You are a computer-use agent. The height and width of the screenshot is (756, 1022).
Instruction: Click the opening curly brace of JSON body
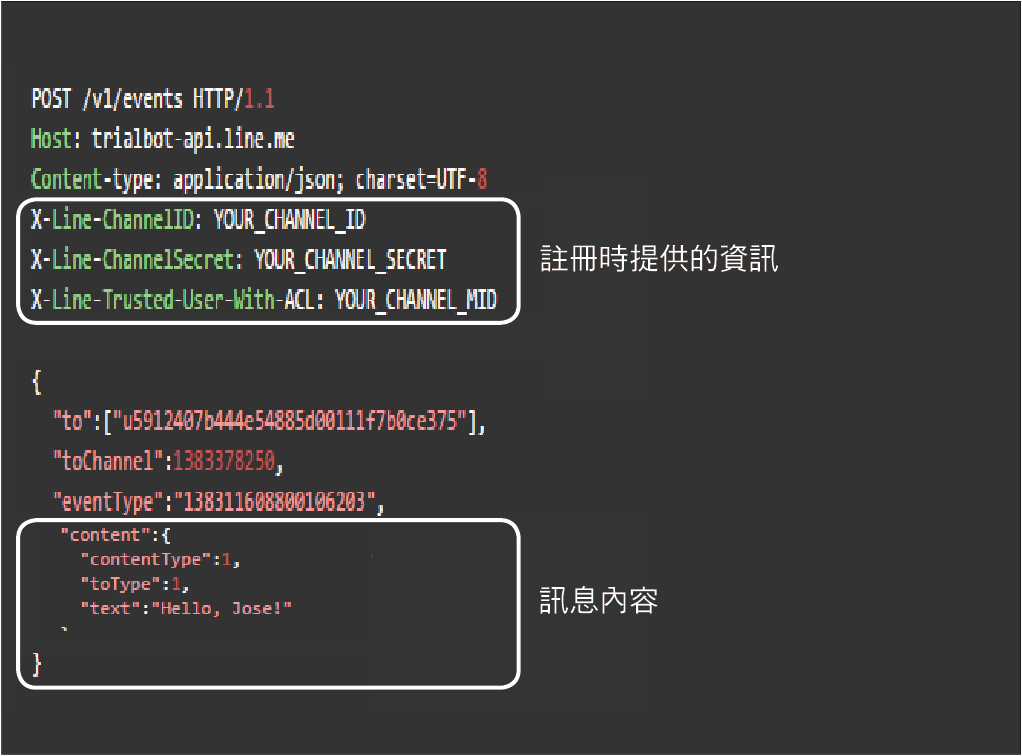tap(36, 382)
